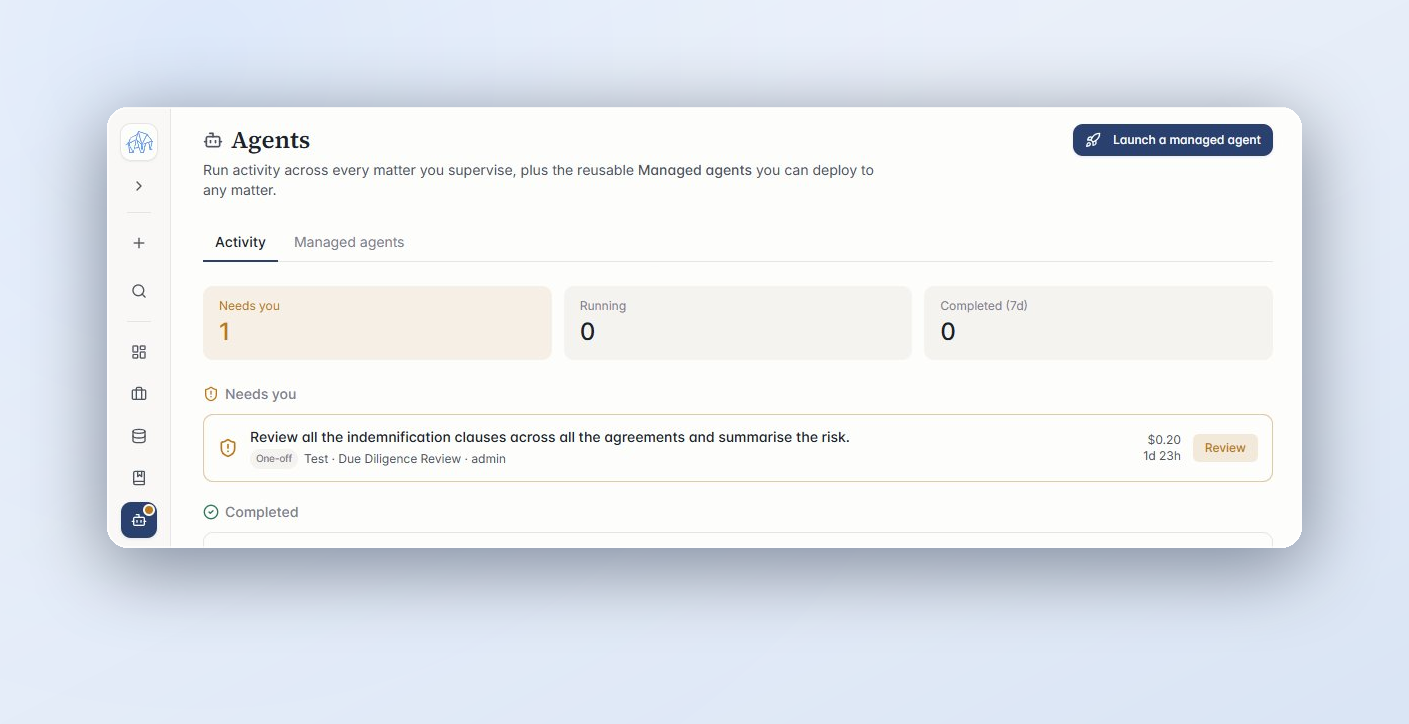Click the warning shield icon in task row
Image resolution: width=1409 pixels, height=724 pixels.
click(228, 448)
